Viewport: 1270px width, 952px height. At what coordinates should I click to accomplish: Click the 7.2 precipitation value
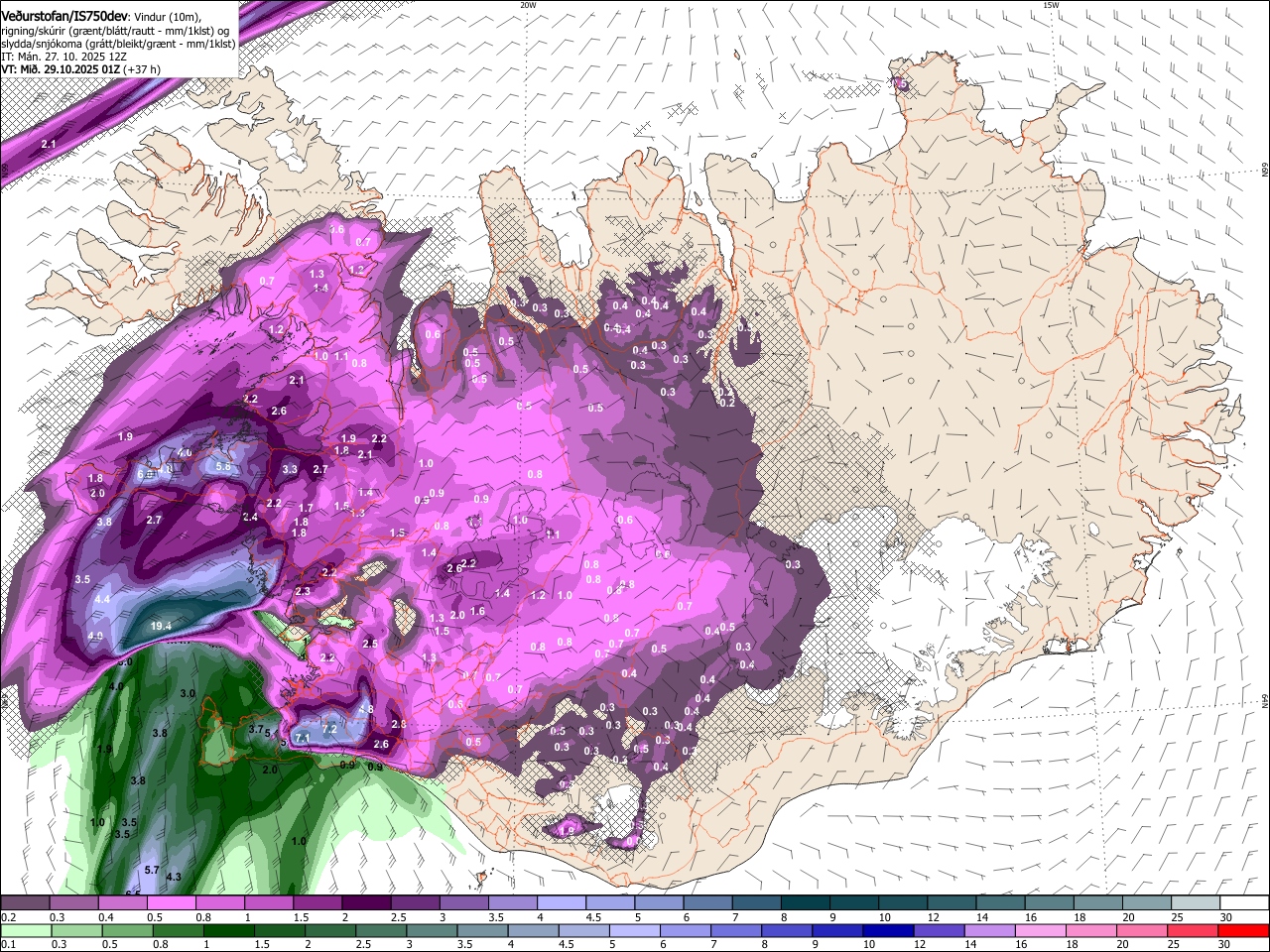click(x=330, y=729)
